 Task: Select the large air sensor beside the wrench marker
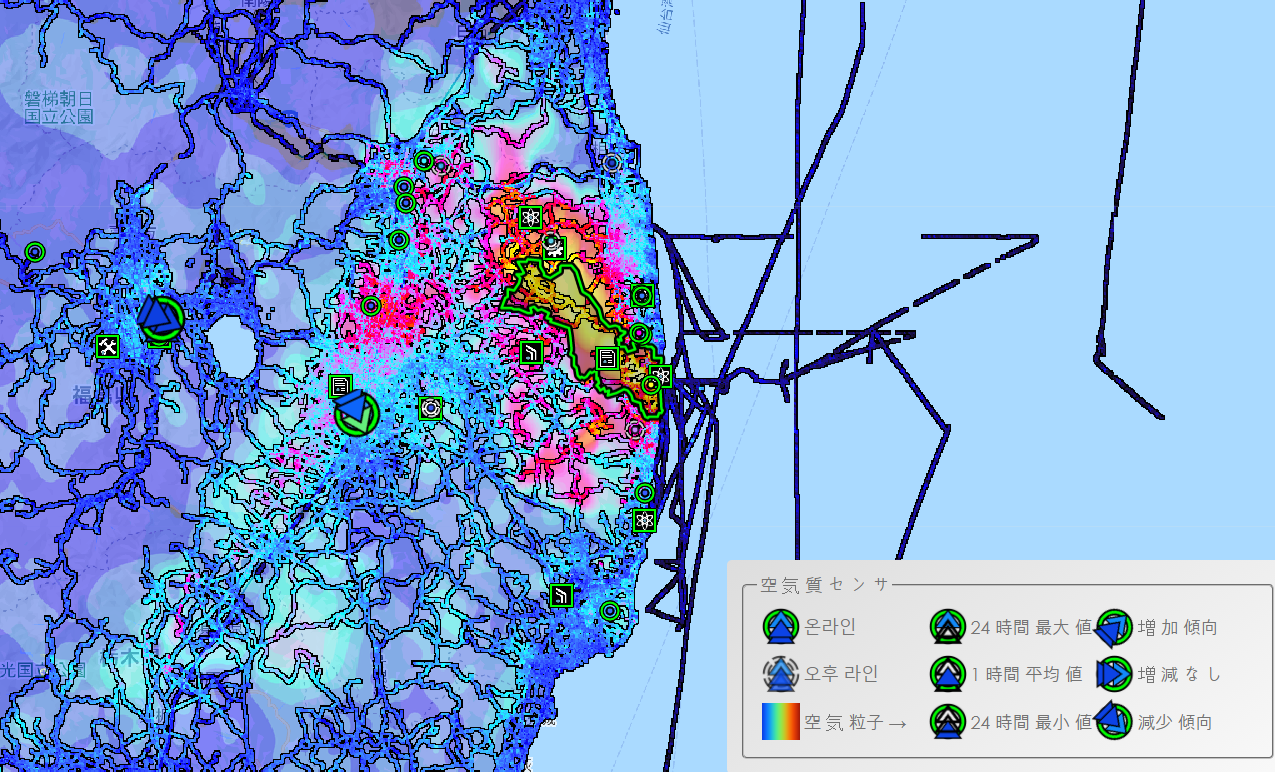coord(159,318)
